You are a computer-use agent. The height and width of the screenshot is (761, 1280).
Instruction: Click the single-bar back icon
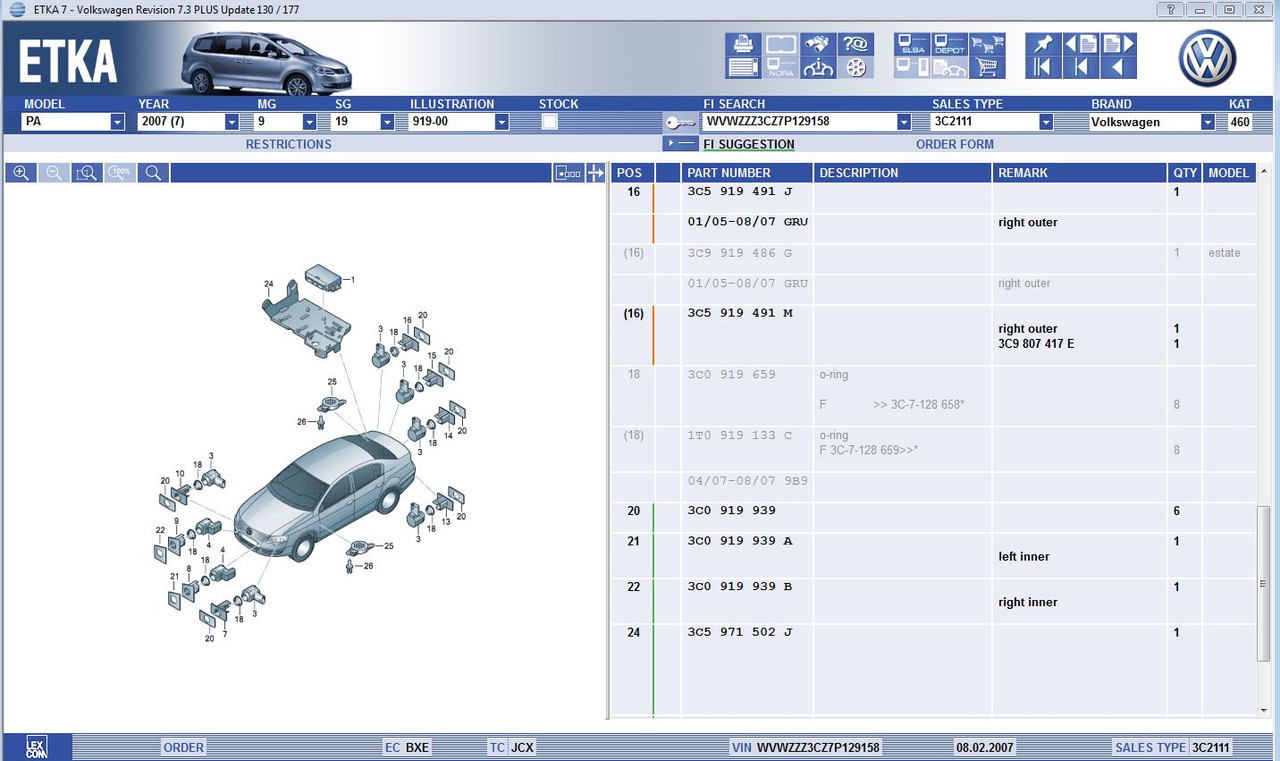coord(1081,68)
